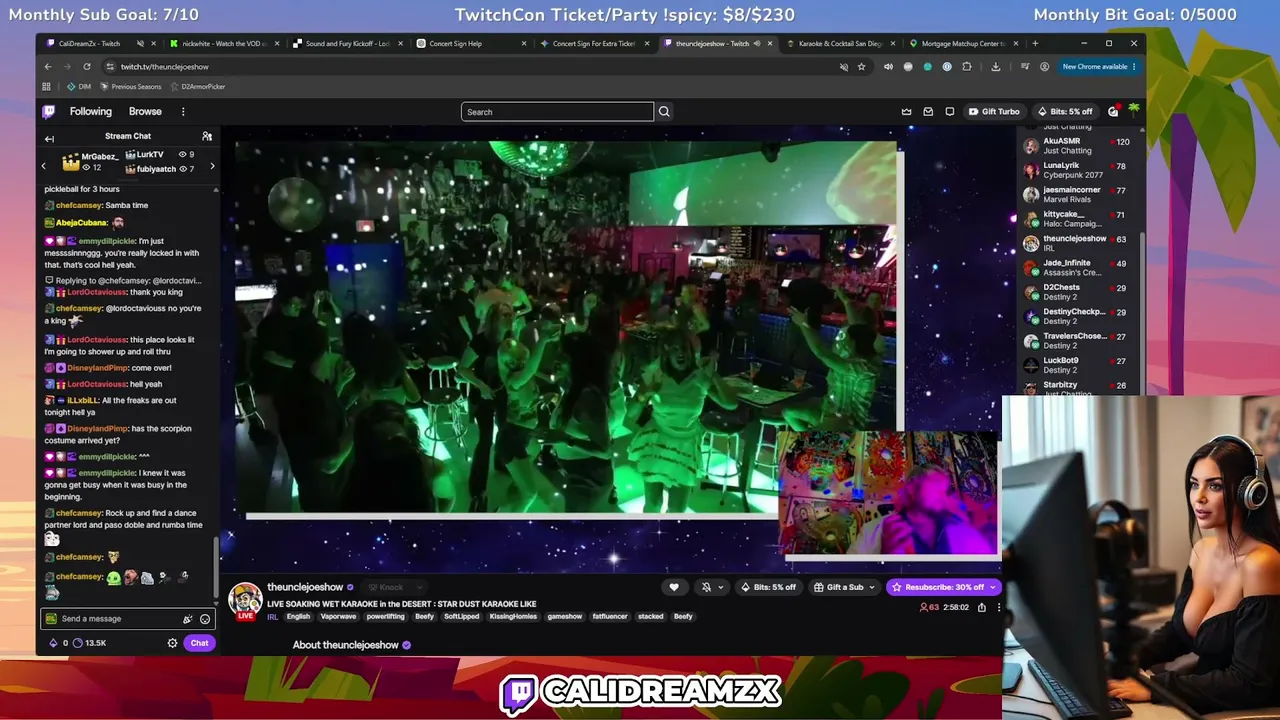Open the Following page
The height and width of the screenshot is (720, 1280).
(x=91, y=112)
